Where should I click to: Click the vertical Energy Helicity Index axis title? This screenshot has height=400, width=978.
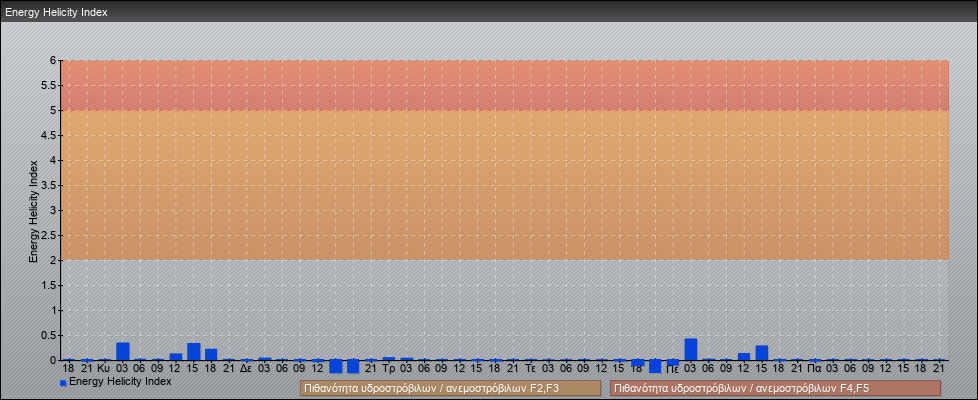click(33, 211)
